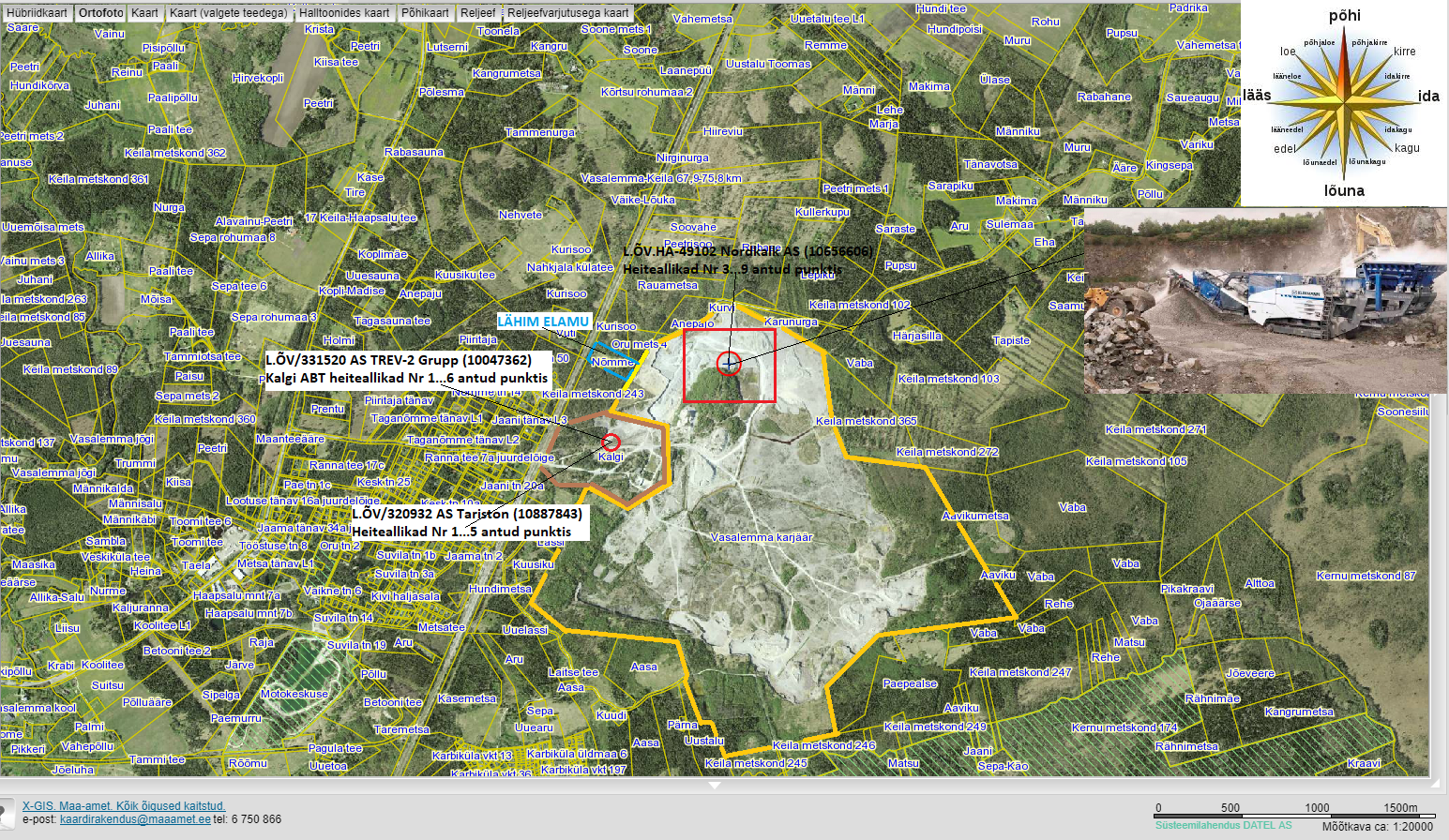Click the compass rose graphic
The image size is (1449, 840).
coord(1343,101)
